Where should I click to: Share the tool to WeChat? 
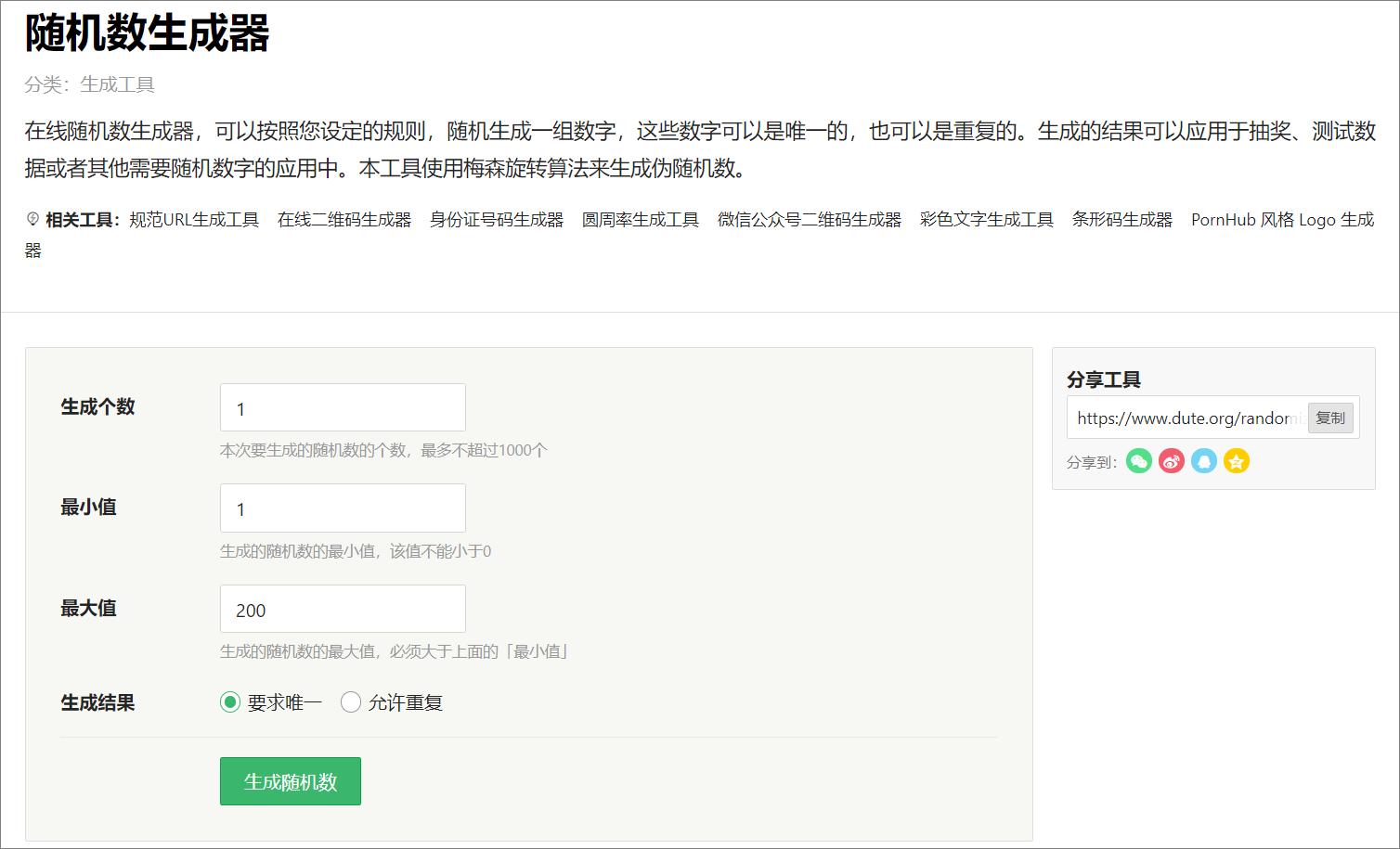pos(1138,461)
